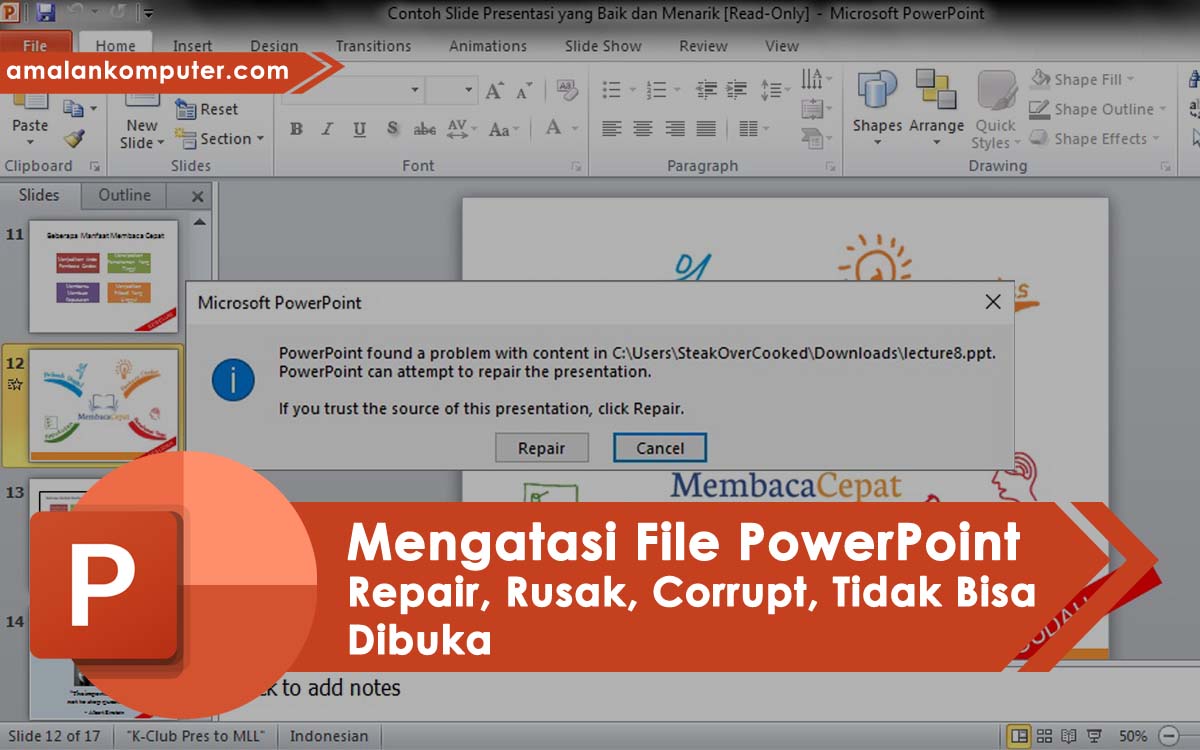Open the Review ribbon tab
This screenshot has height=750, width=1200.
pos(703,46)
